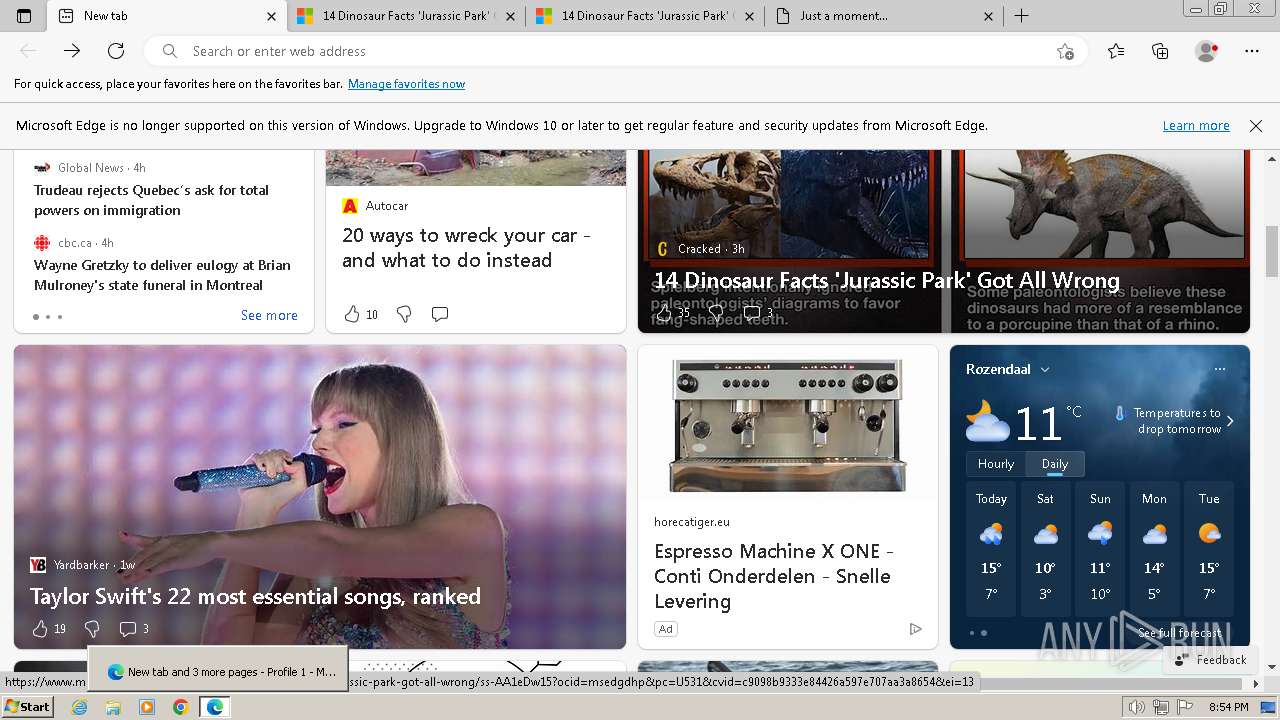The height and width of the screenshot is (720, 1280).
Task: Open espresso machine ad thumbnail
Action: tap(788, 424)
